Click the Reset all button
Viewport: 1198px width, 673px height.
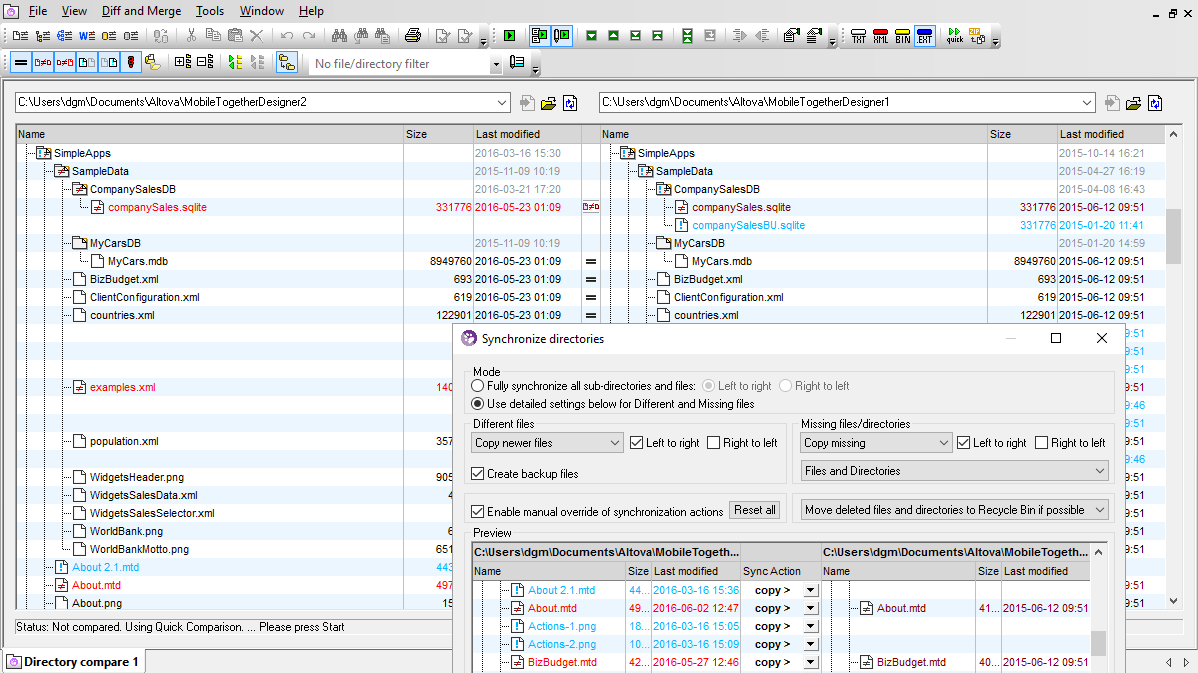coord(755,510)
